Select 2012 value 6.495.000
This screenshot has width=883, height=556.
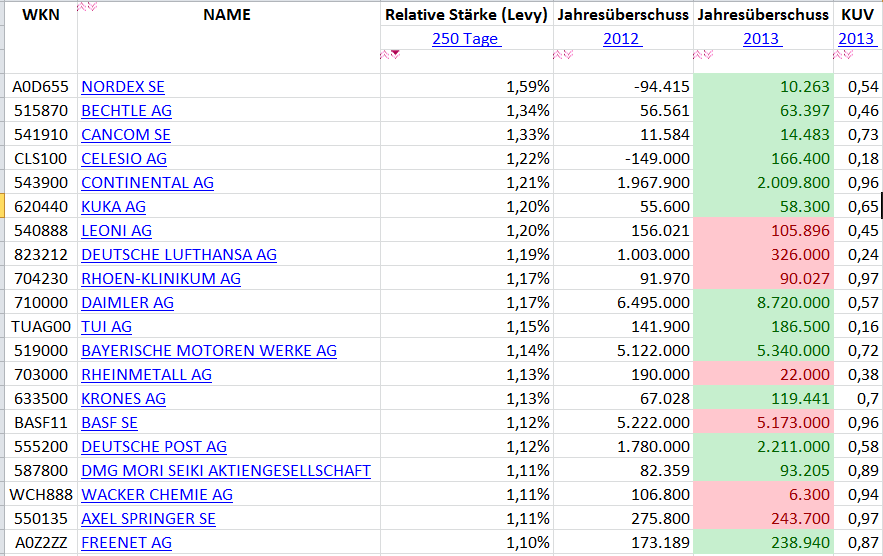623,303
